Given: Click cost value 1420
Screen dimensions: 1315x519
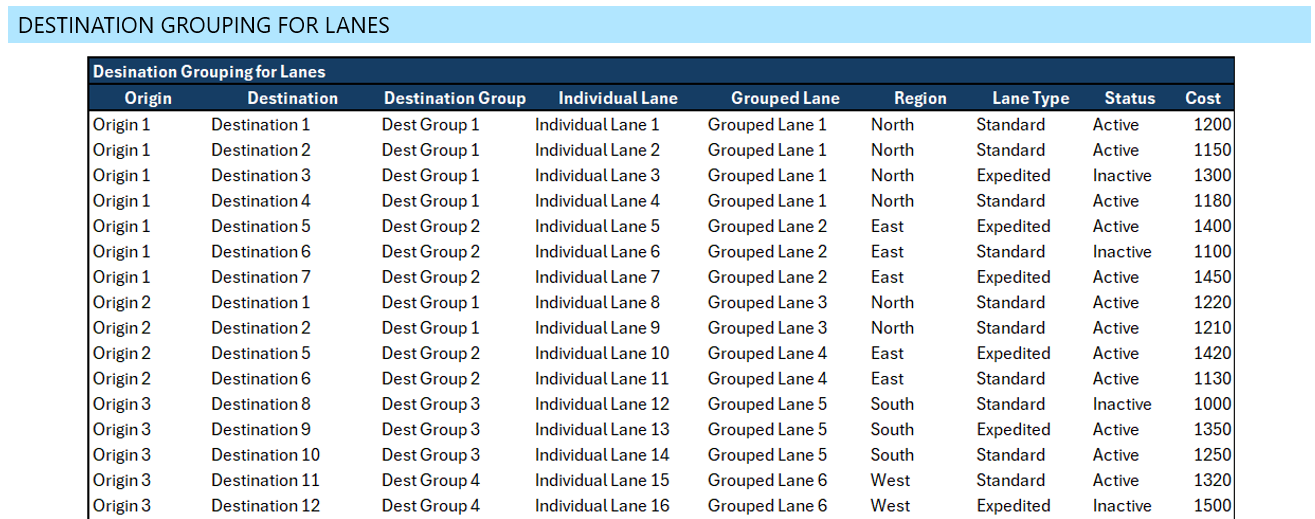Looking at the screenshot, I should 1212,353.
